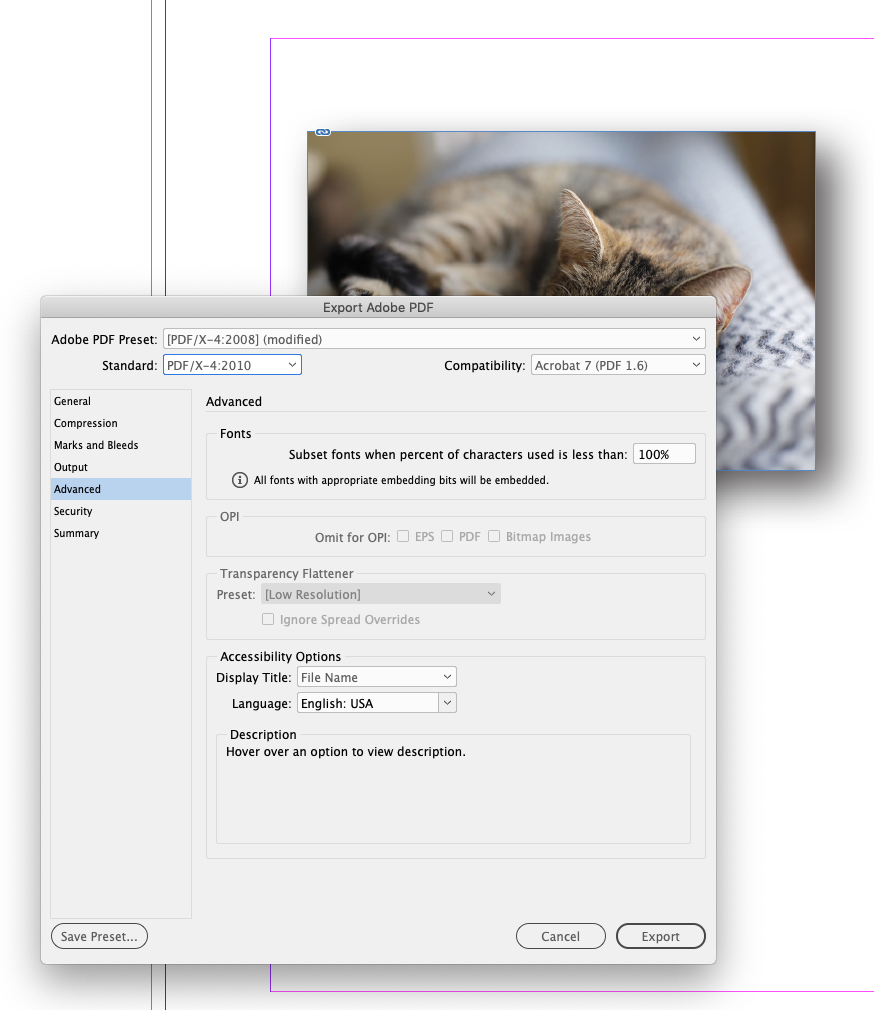
Task: Change the Language from English: USA
Action: 376,702
